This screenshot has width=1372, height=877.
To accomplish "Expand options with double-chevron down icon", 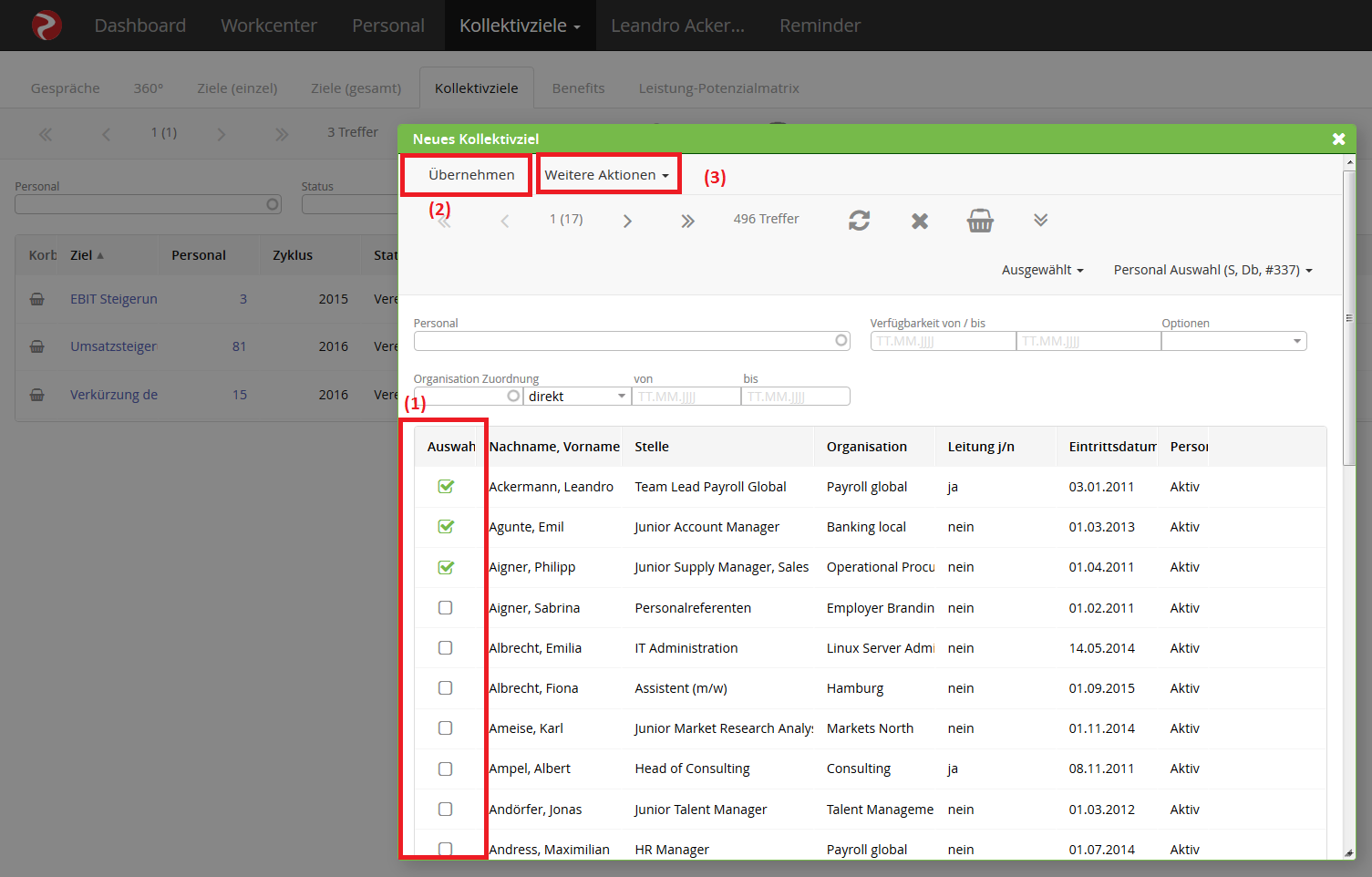I will pos(1041,220).
